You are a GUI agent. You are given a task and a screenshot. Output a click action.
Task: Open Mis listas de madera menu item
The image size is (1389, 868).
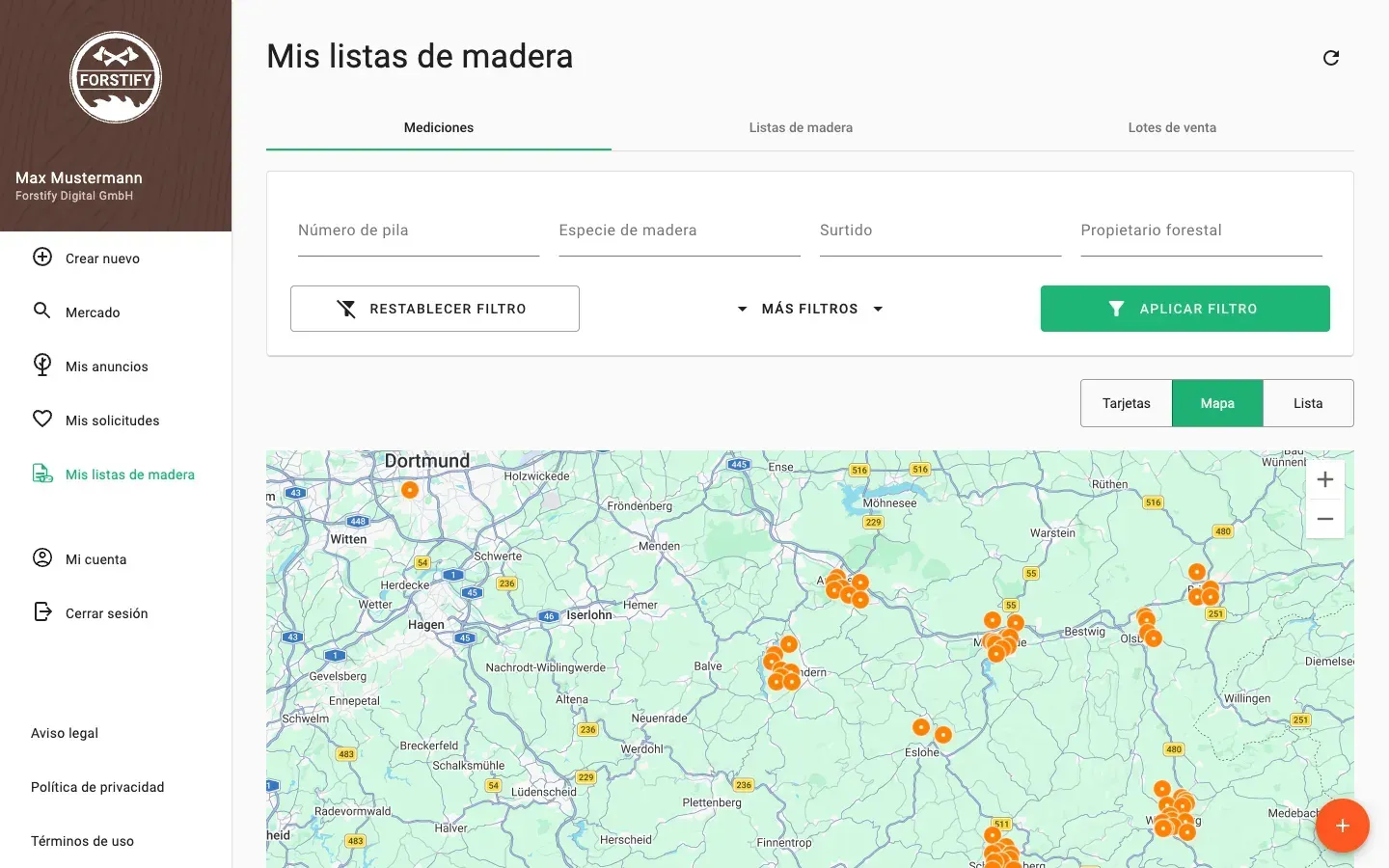point(116,474)
